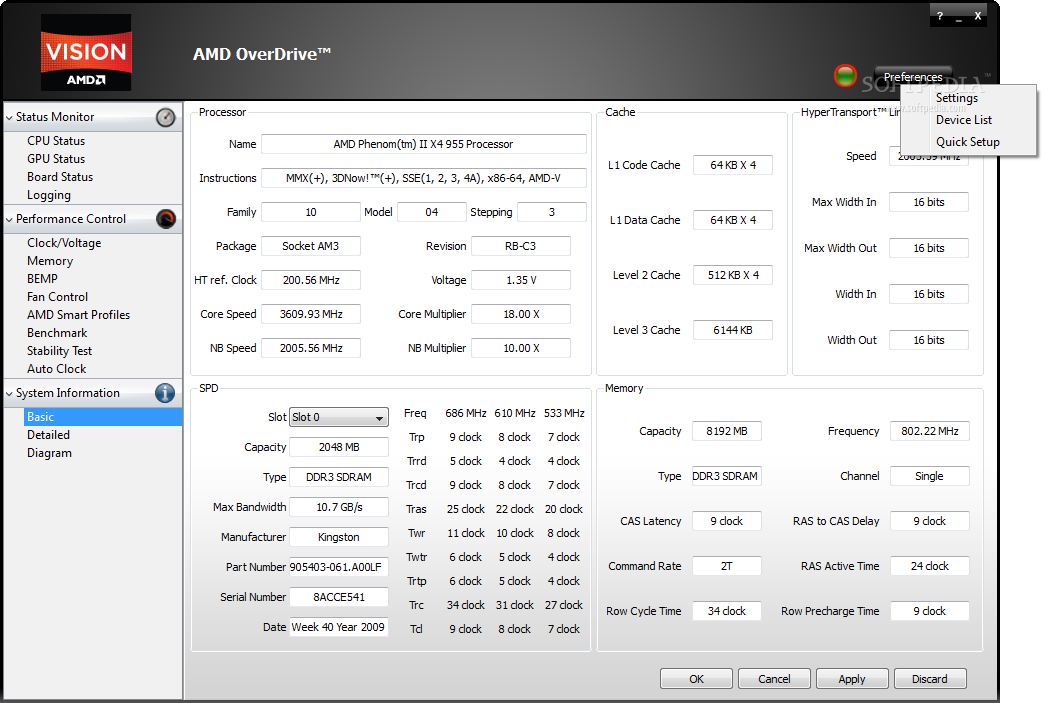Click the Instructions field

pyautogui.click(x=423, y=178)
